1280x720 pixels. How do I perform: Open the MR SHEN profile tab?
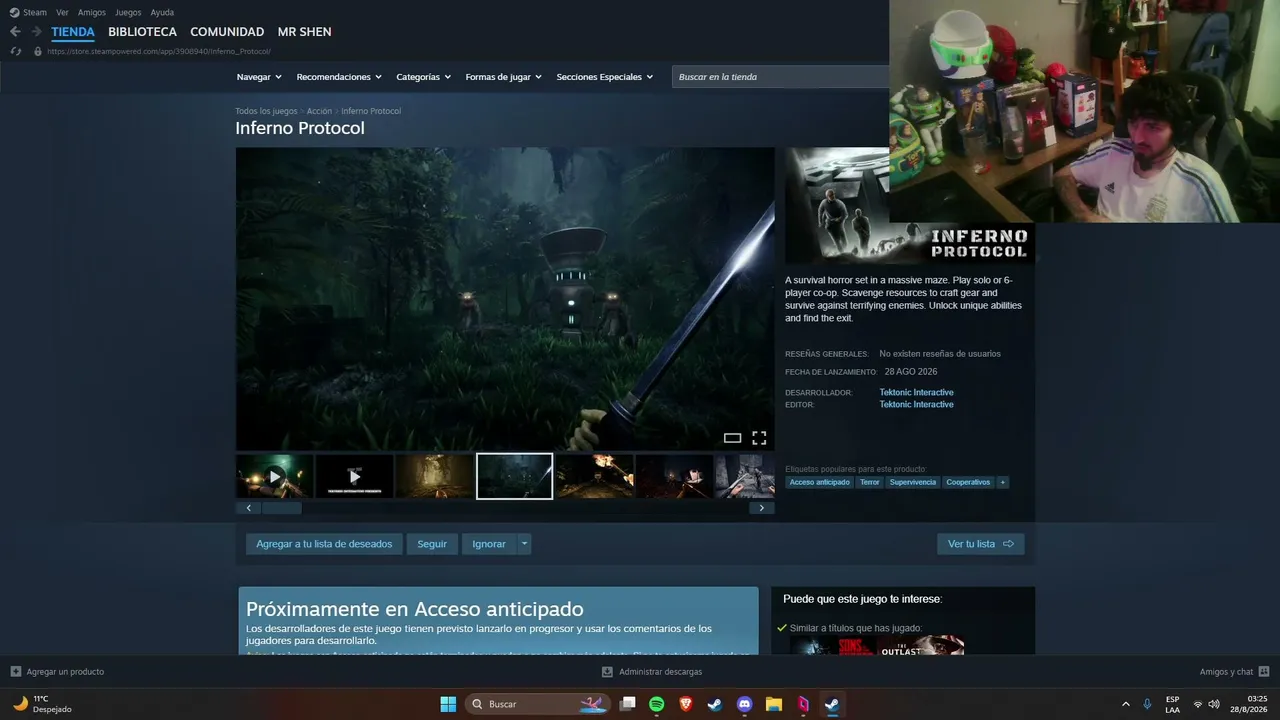(305, 32)
